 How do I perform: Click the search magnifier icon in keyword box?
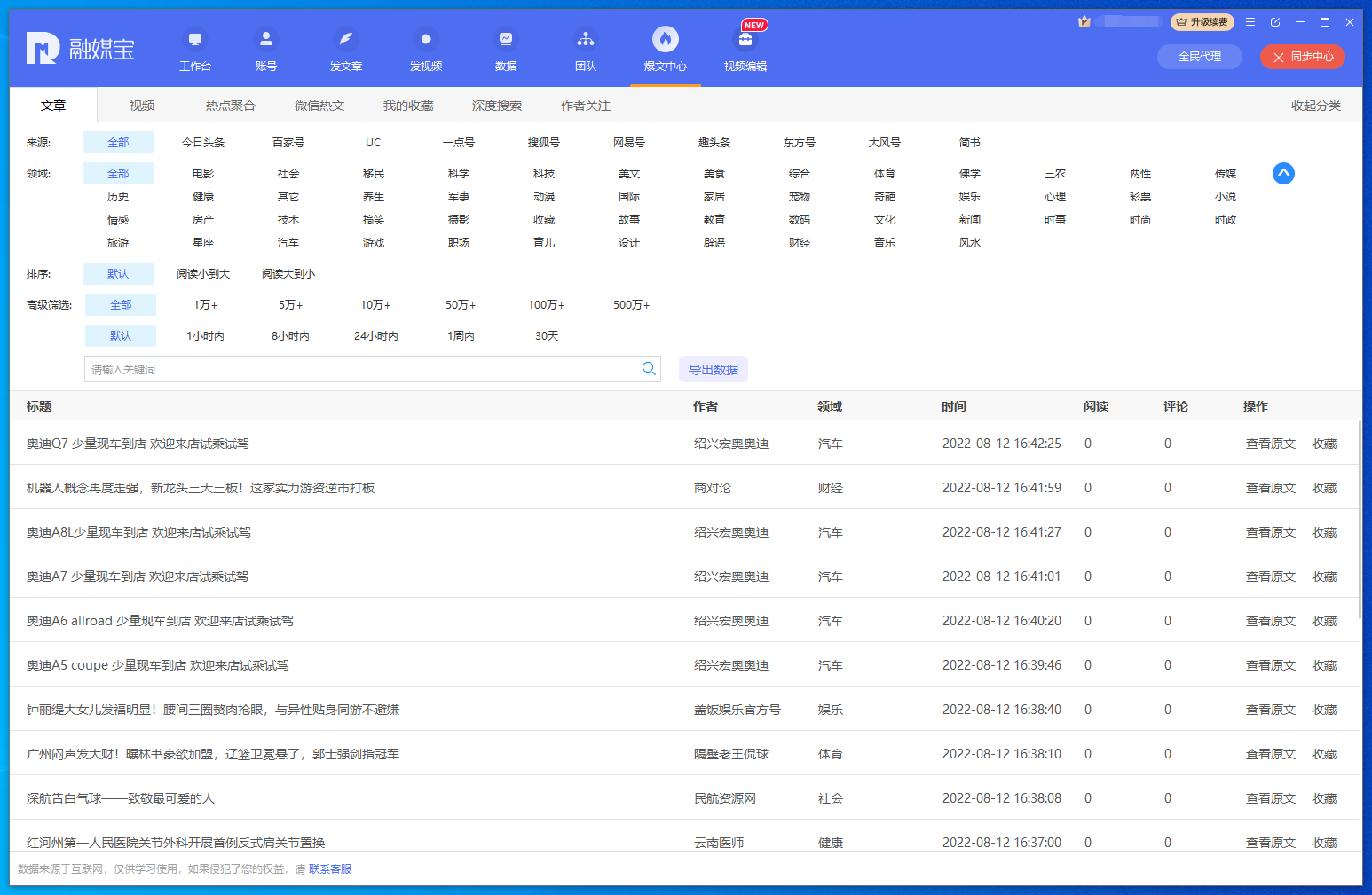click(x=649, y=369)
